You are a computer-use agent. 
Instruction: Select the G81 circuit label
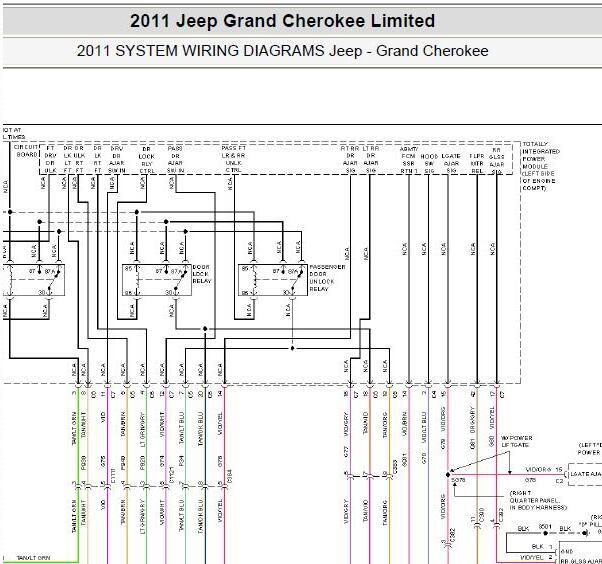point(473,443)
